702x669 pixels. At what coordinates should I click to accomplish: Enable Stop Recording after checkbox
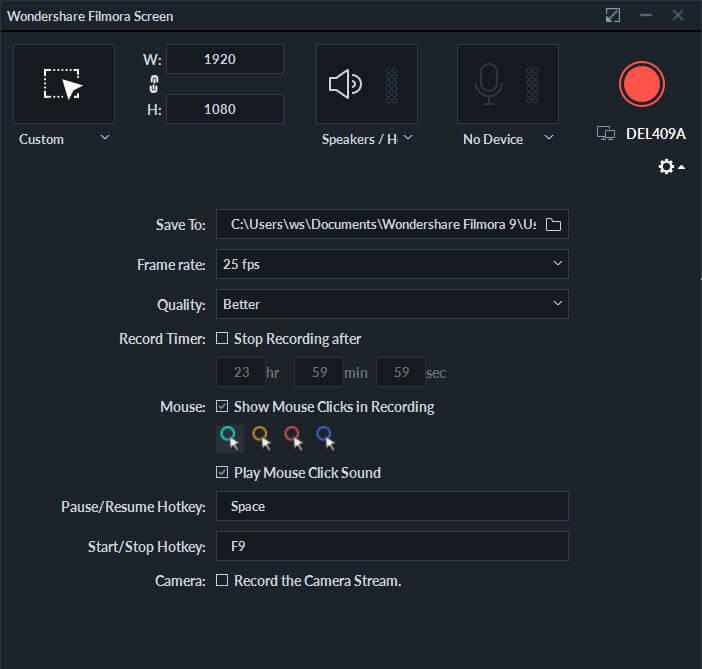pyautogui.click(x=222, y=338)
